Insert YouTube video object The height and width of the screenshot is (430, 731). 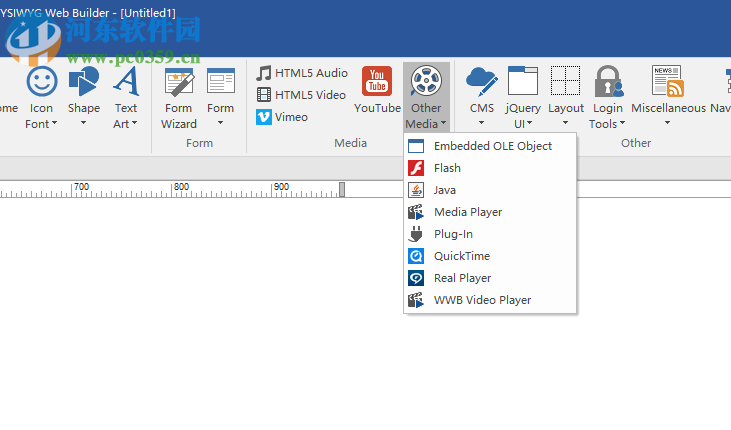tap(377, 81)
